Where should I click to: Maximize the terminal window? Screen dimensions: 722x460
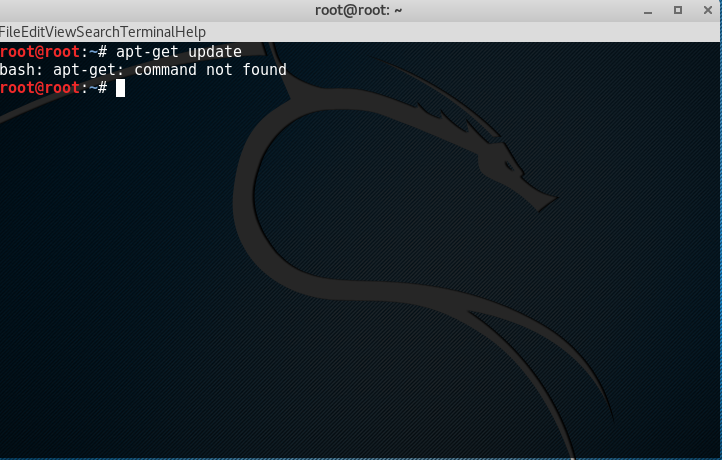[x=677, y=10]
